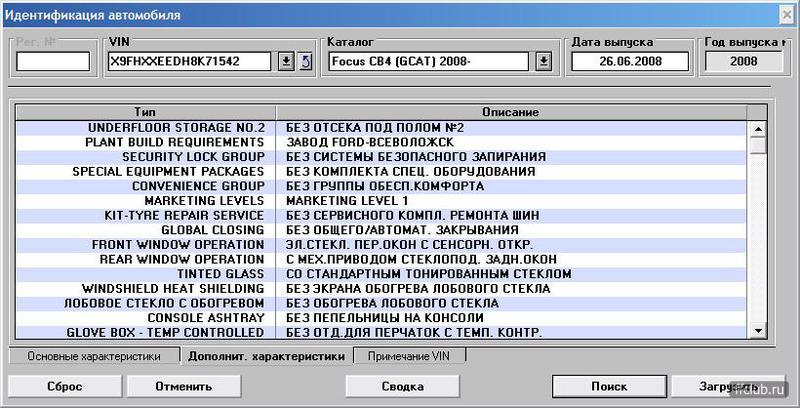This screenshot has height=408, width=800.
Task: Select the SPECIAL EQUIPMENT PACKAGES row
Action: tap(381, 171)
